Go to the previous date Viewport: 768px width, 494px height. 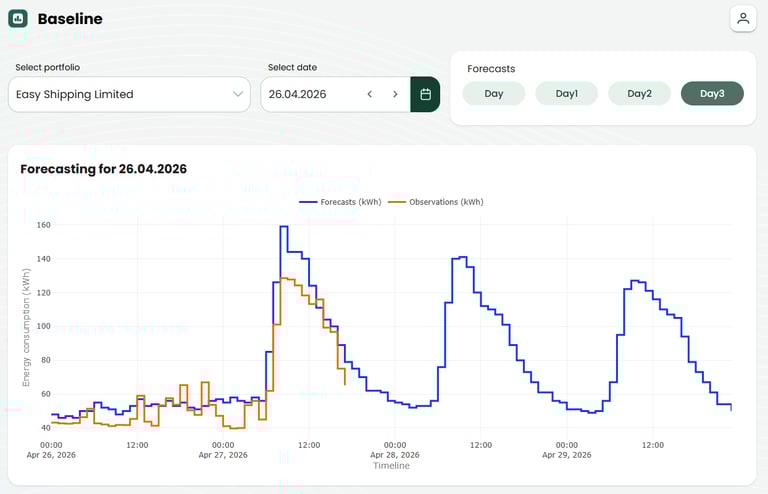pyautogui.click(x=369, y=94)
